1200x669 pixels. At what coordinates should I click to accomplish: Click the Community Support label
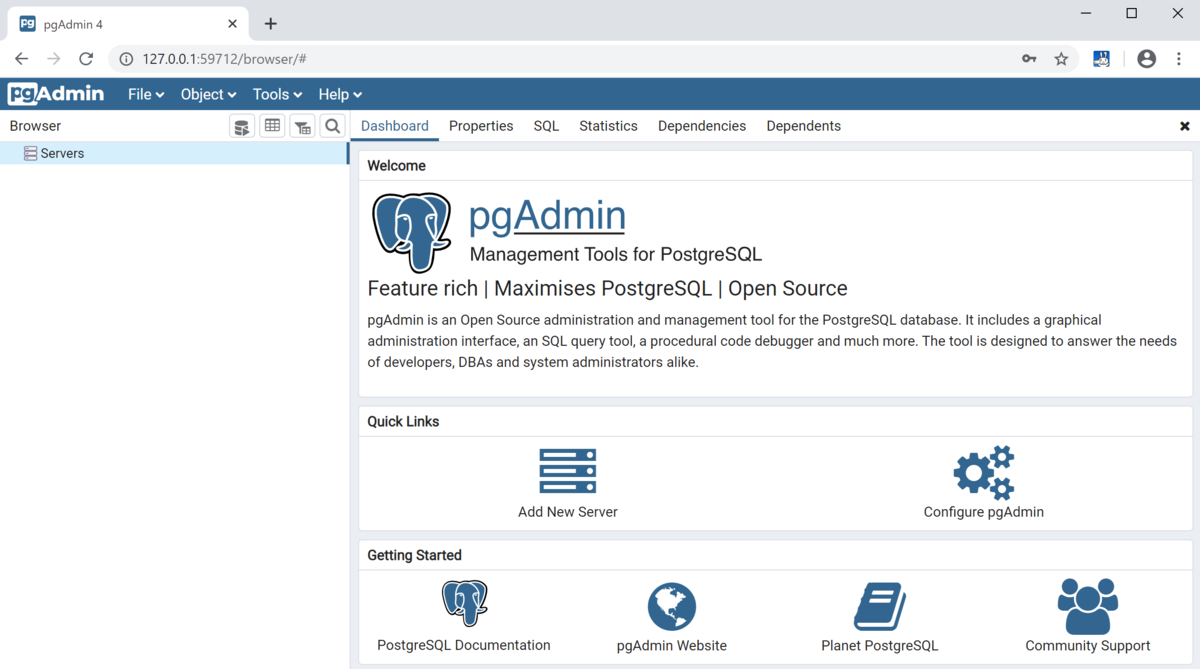pos(1088,646)
